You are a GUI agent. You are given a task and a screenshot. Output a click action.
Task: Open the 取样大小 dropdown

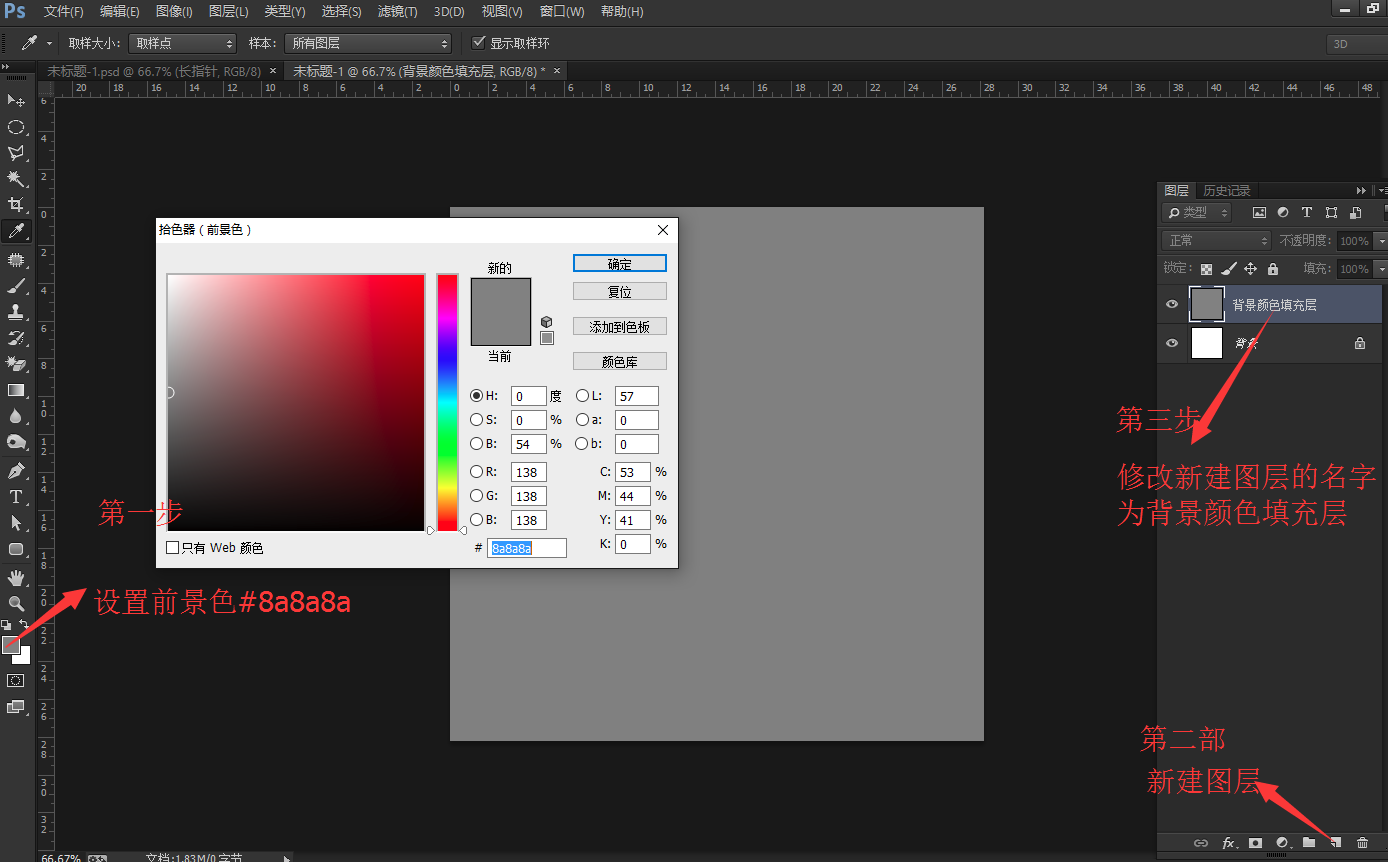coord(183,43)
